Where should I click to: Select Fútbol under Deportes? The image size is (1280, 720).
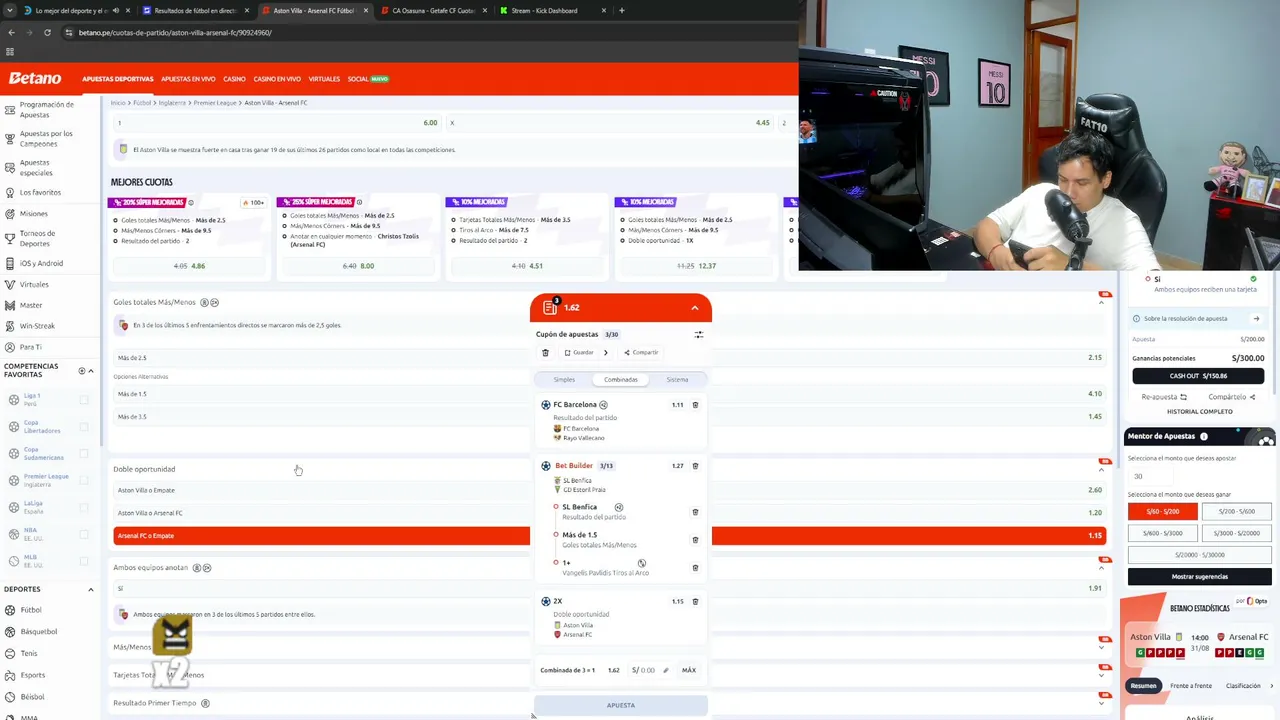[31, 610]
